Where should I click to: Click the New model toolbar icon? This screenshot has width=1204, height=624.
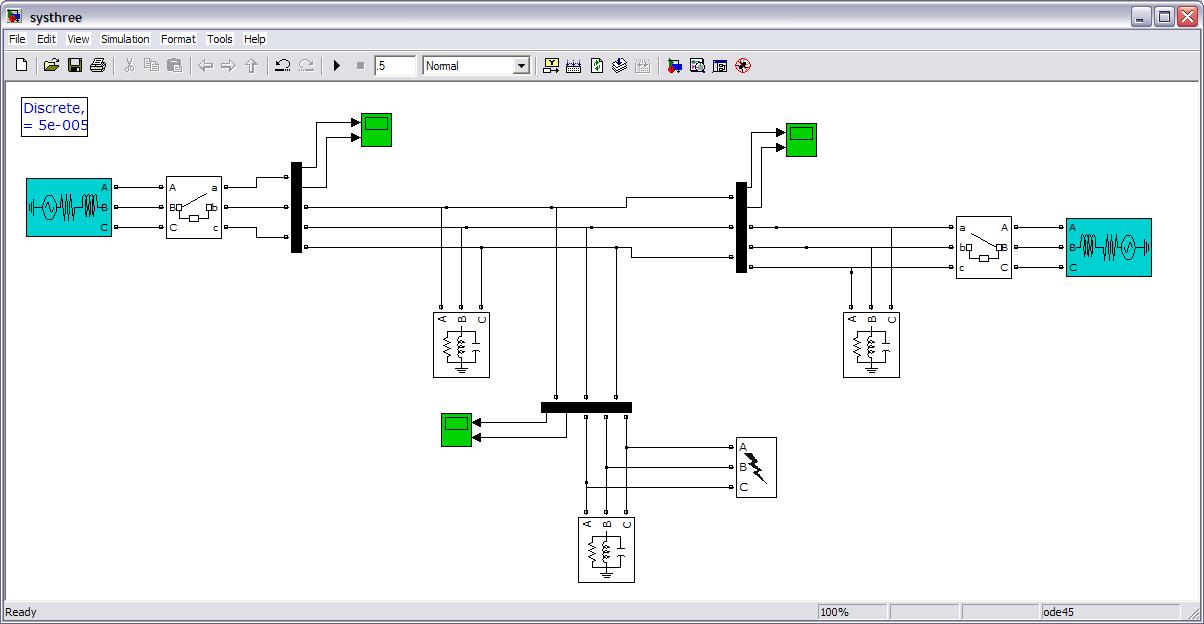(x=22, y=66)
